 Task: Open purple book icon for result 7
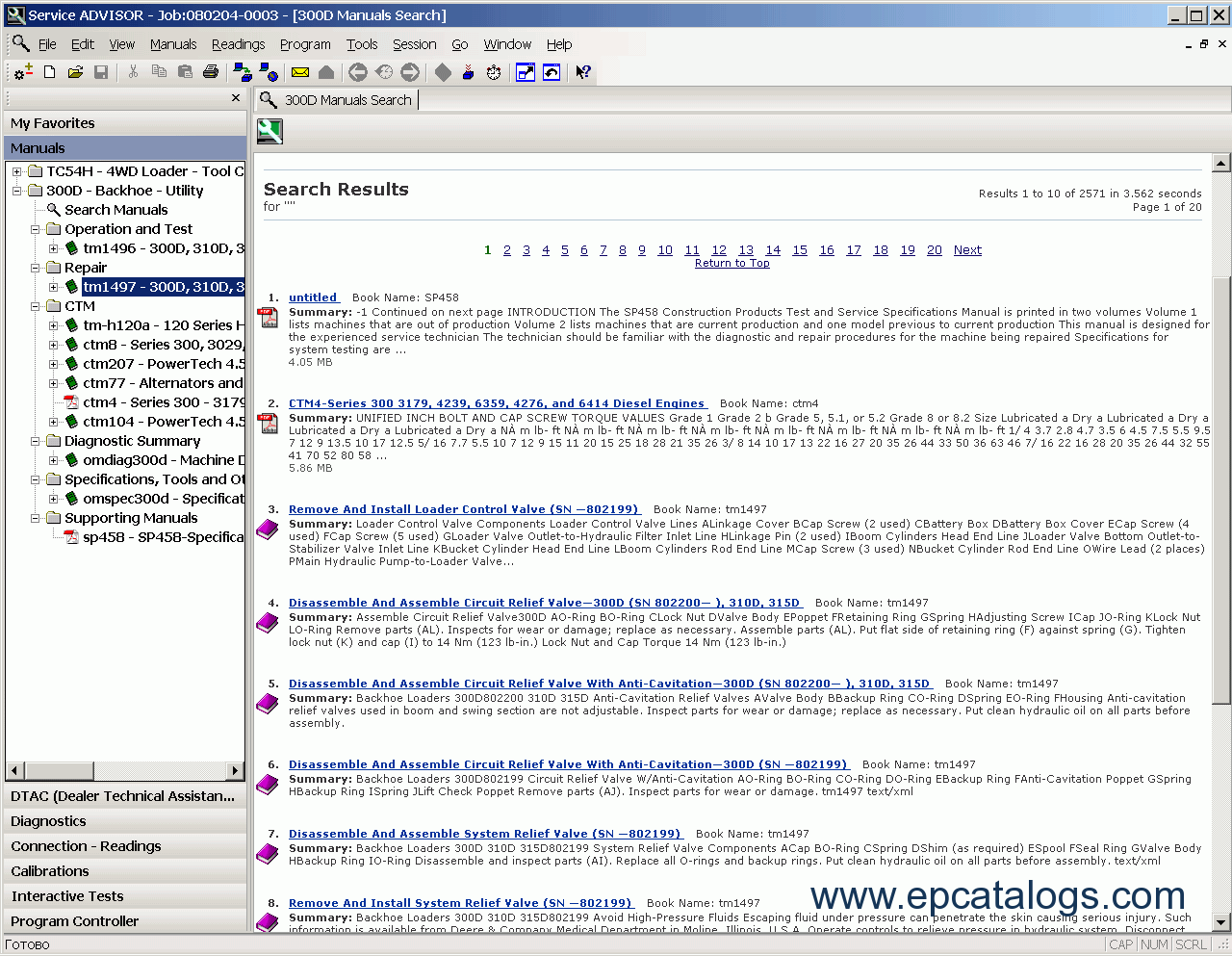click(x=268, y=854)
